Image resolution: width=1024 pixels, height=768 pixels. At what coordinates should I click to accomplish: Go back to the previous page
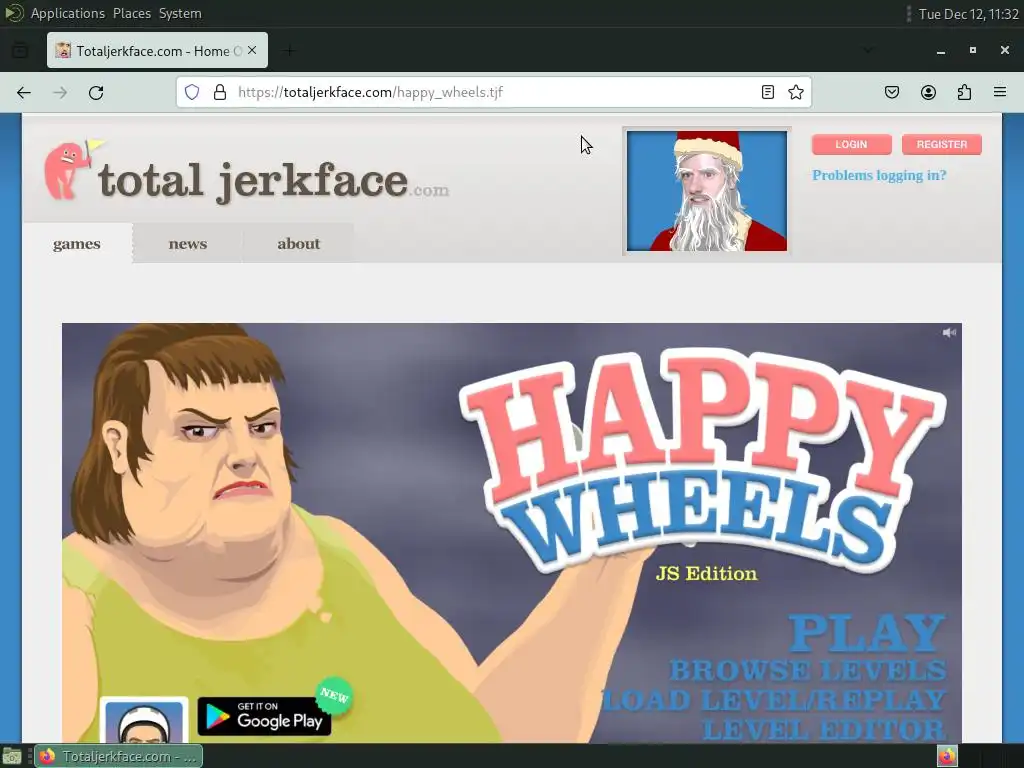(24, 93)
